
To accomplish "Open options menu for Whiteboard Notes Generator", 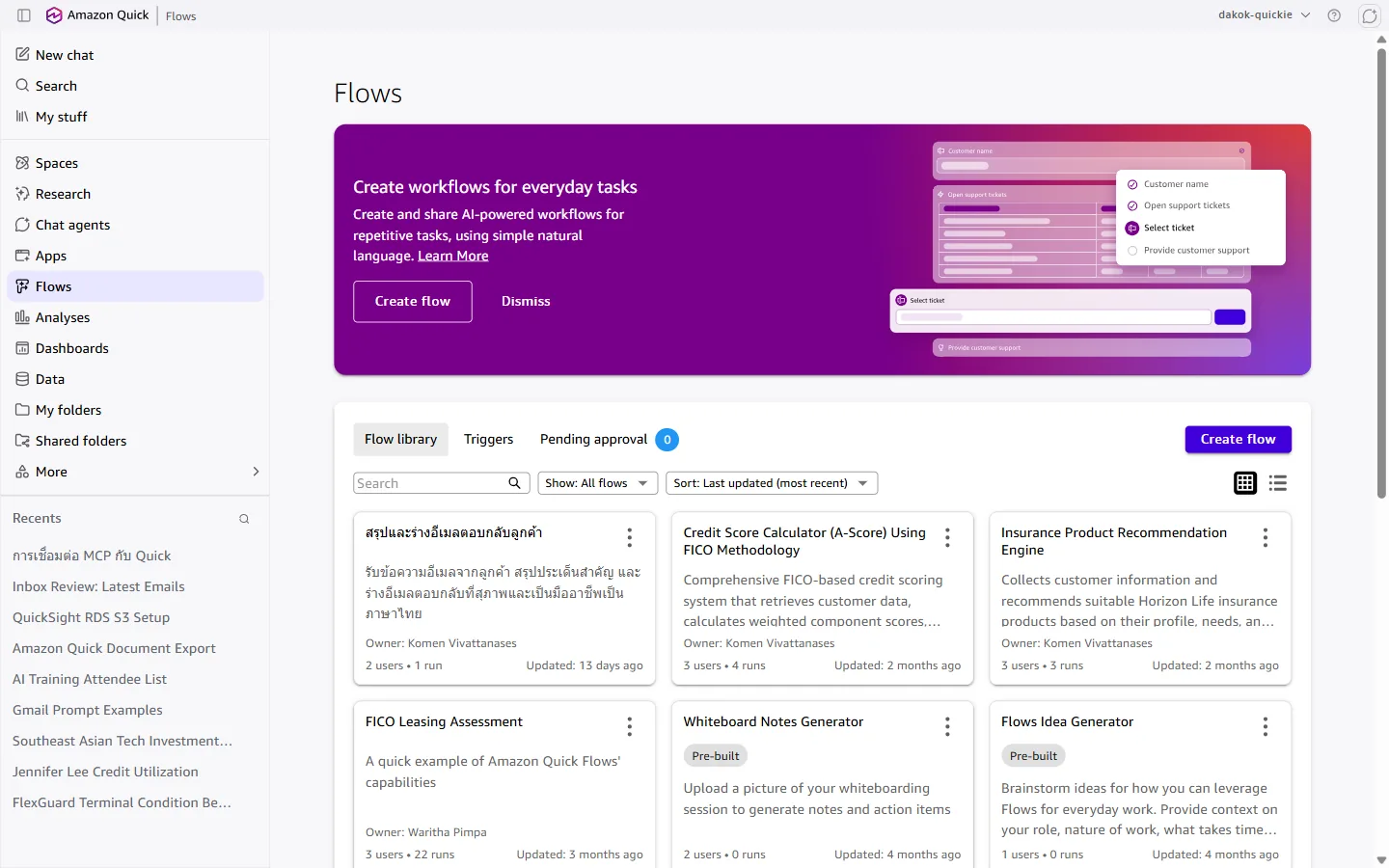I will coord(947,726).
